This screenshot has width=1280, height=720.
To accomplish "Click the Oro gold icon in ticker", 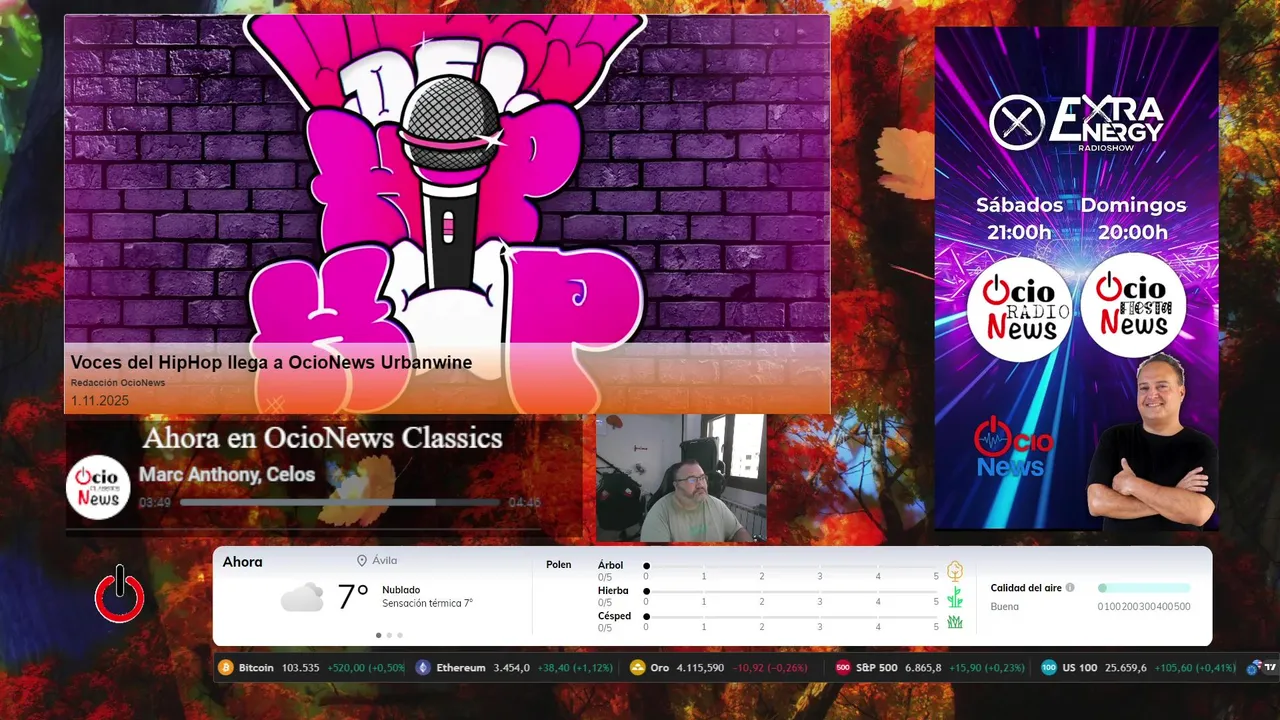I will [x=638, y=667].
